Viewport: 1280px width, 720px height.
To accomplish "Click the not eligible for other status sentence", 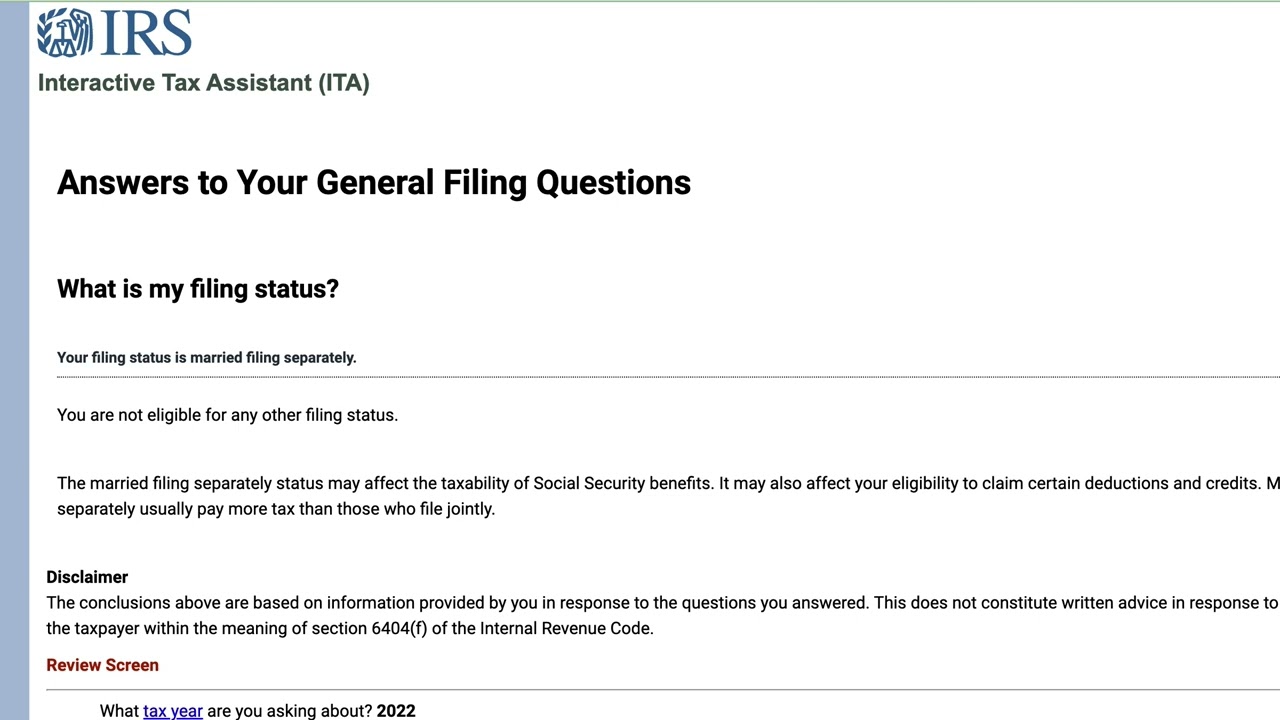I will pyautogui.click(x=227, y=415).
